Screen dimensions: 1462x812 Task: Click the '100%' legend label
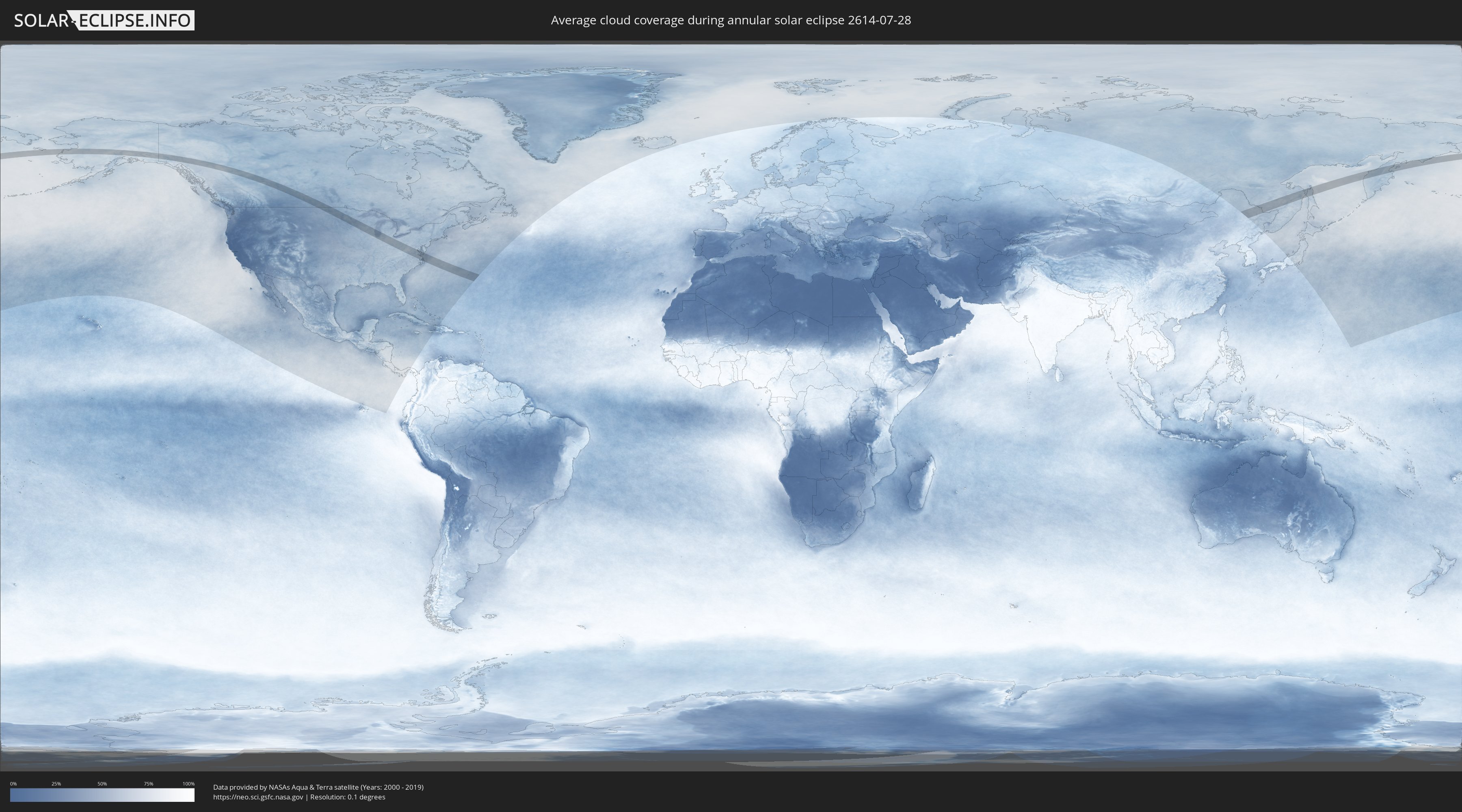pos(188,784)
